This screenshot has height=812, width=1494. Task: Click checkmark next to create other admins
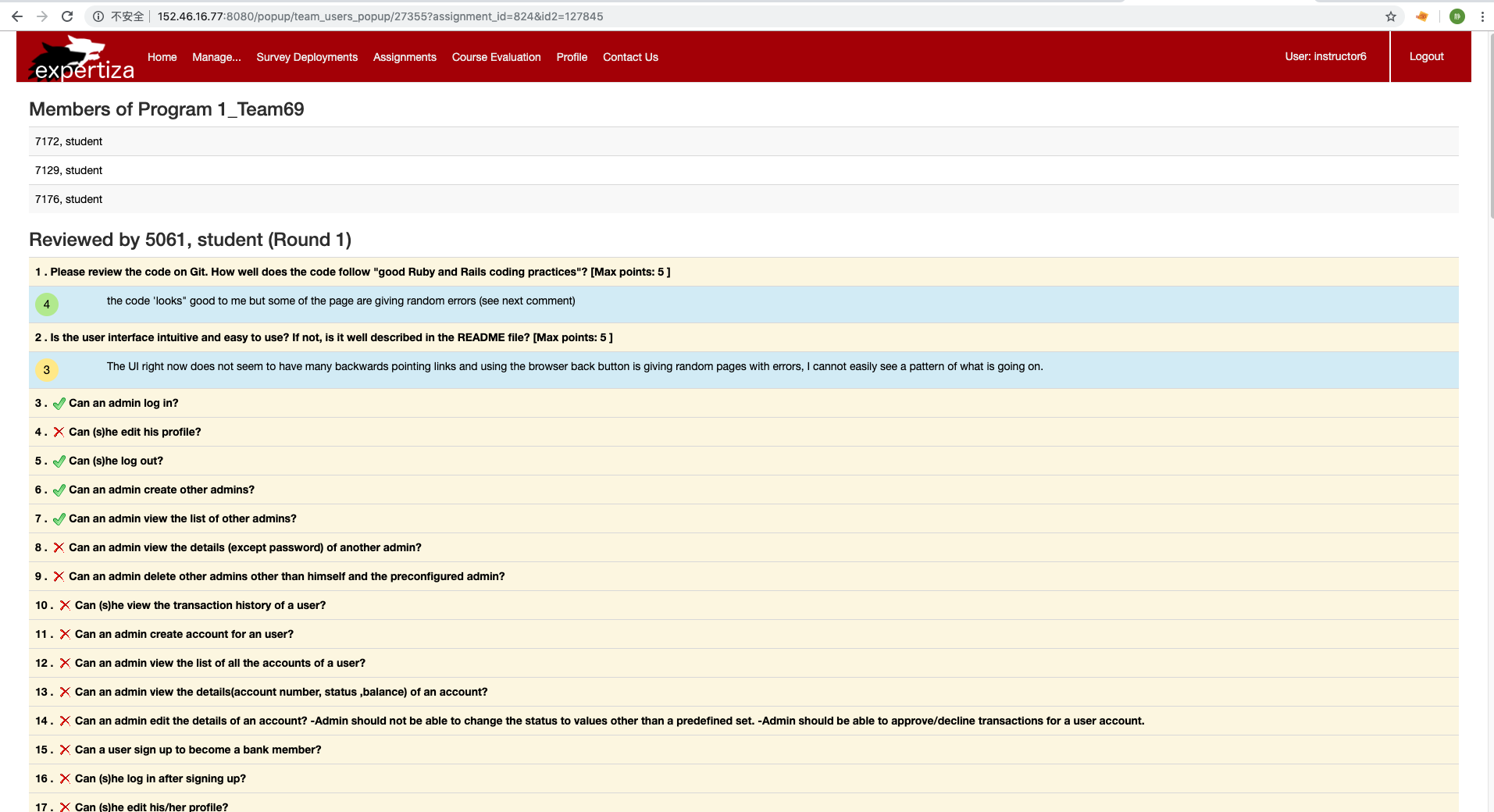coord(59,490)
